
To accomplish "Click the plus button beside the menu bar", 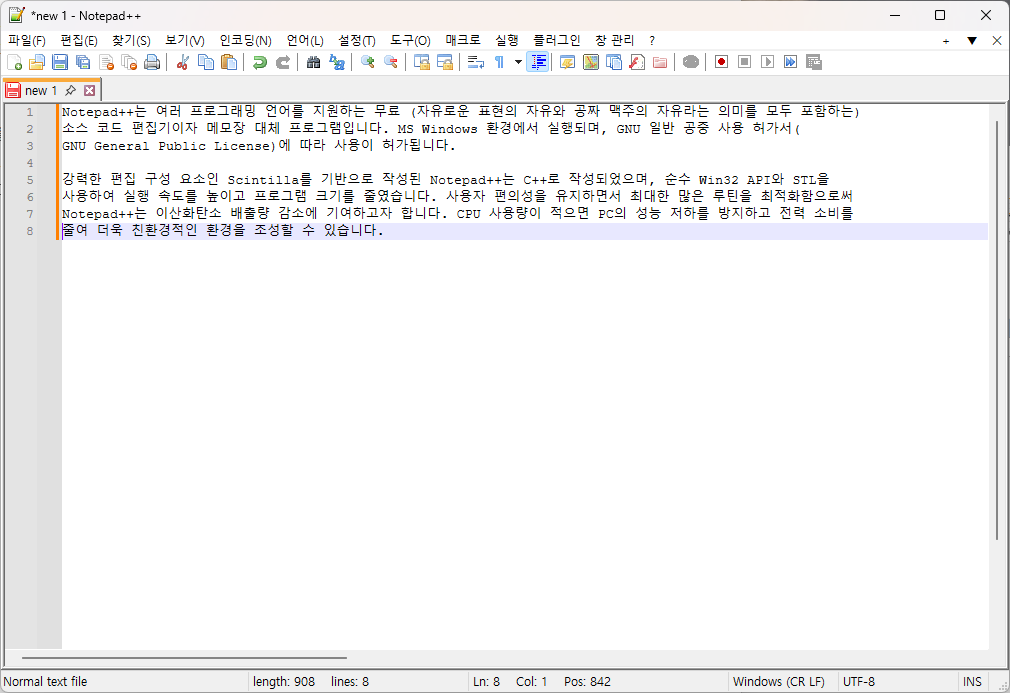I will click(946, 41).
